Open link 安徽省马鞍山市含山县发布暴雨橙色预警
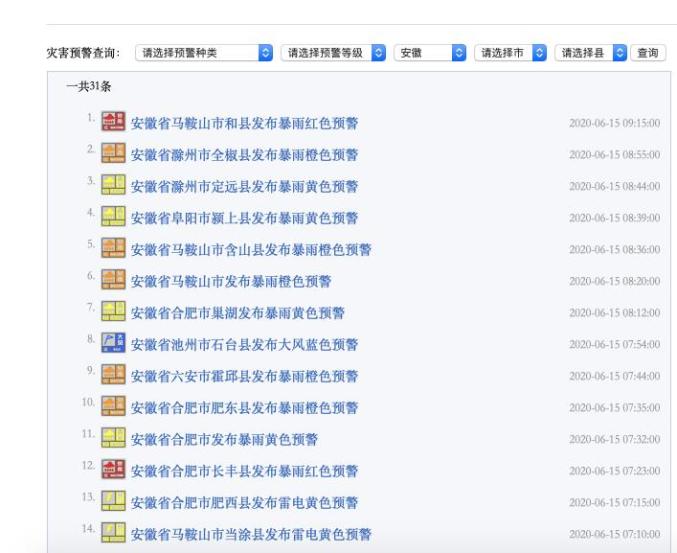Screen dimensions: 677x553 [251, 250]
